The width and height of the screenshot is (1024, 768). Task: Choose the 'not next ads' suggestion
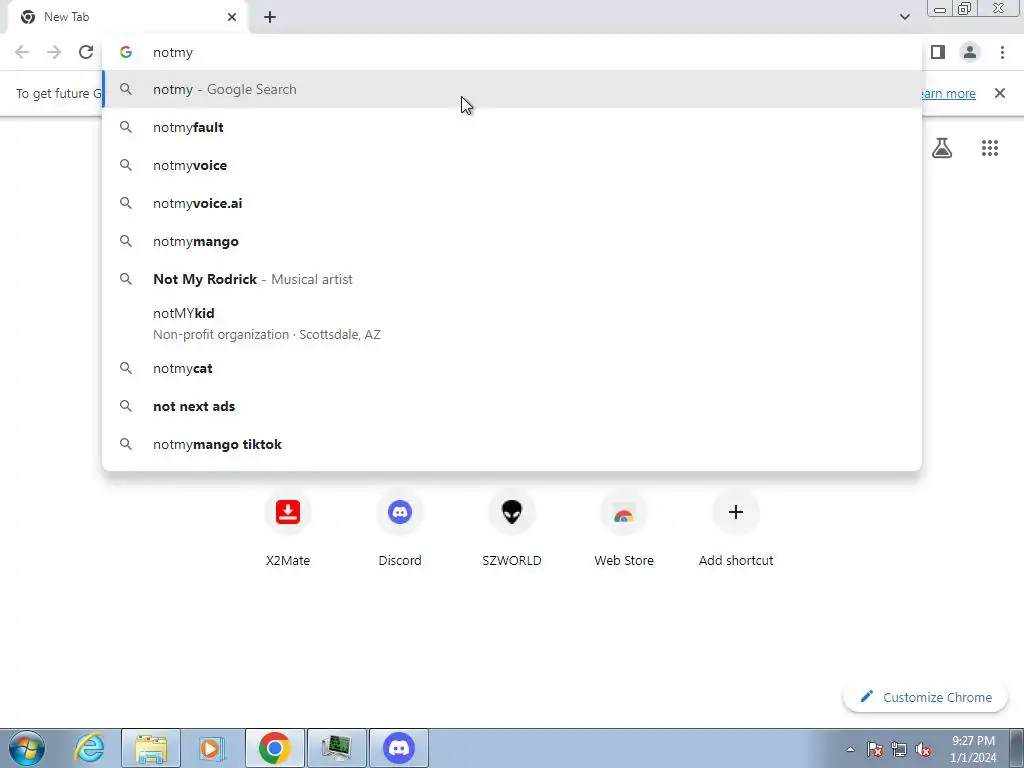(512, 406)
